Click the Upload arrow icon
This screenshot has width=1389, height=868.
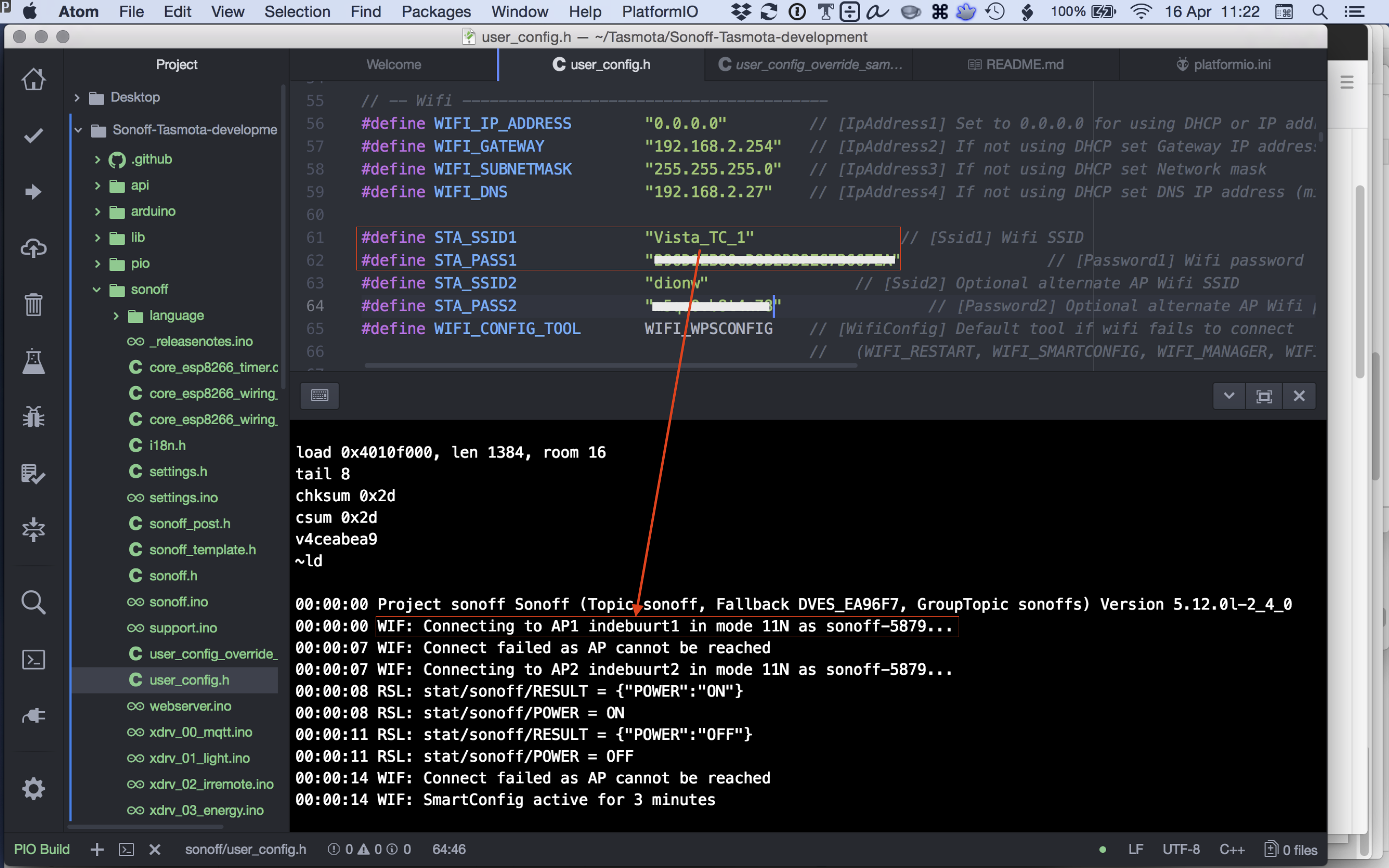(33, 192)
